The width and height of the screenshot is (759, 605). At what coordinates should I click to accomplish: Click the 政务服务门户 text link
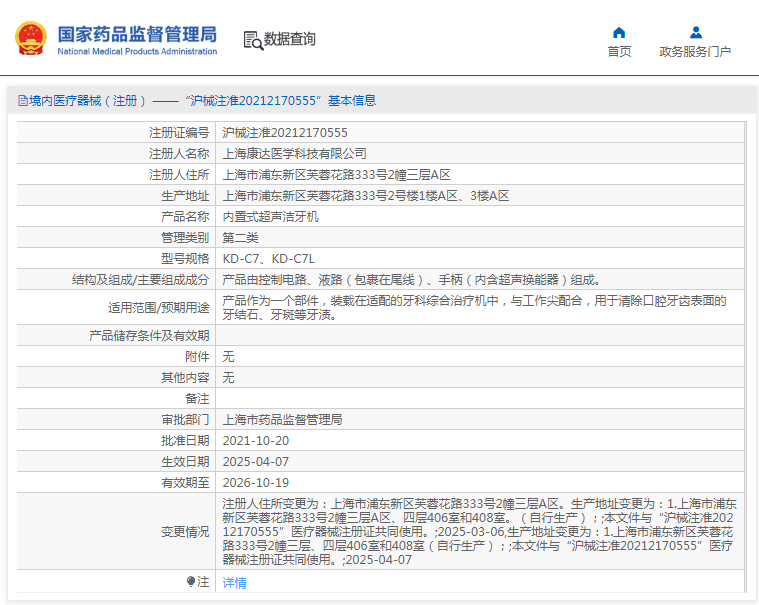(695, 51)
